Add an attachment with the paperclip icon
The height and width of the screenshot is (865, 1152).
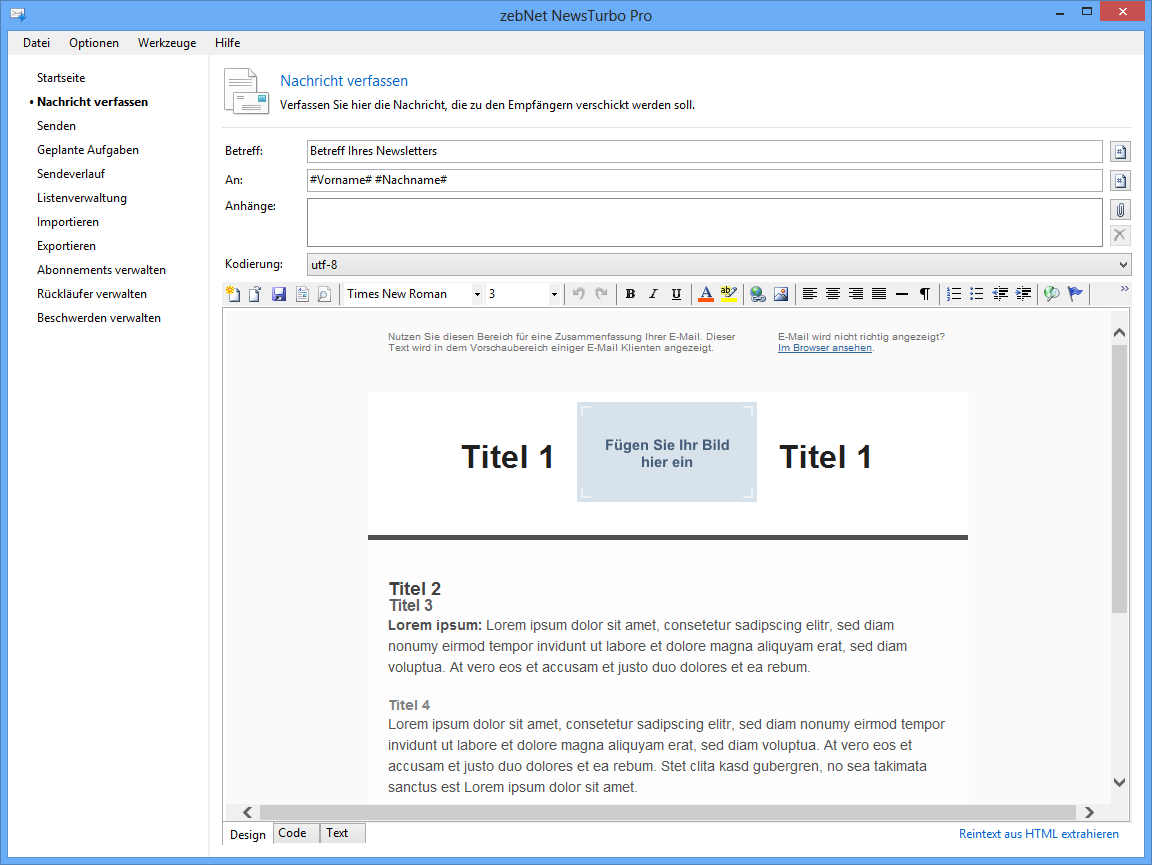tap(1120, 210)
